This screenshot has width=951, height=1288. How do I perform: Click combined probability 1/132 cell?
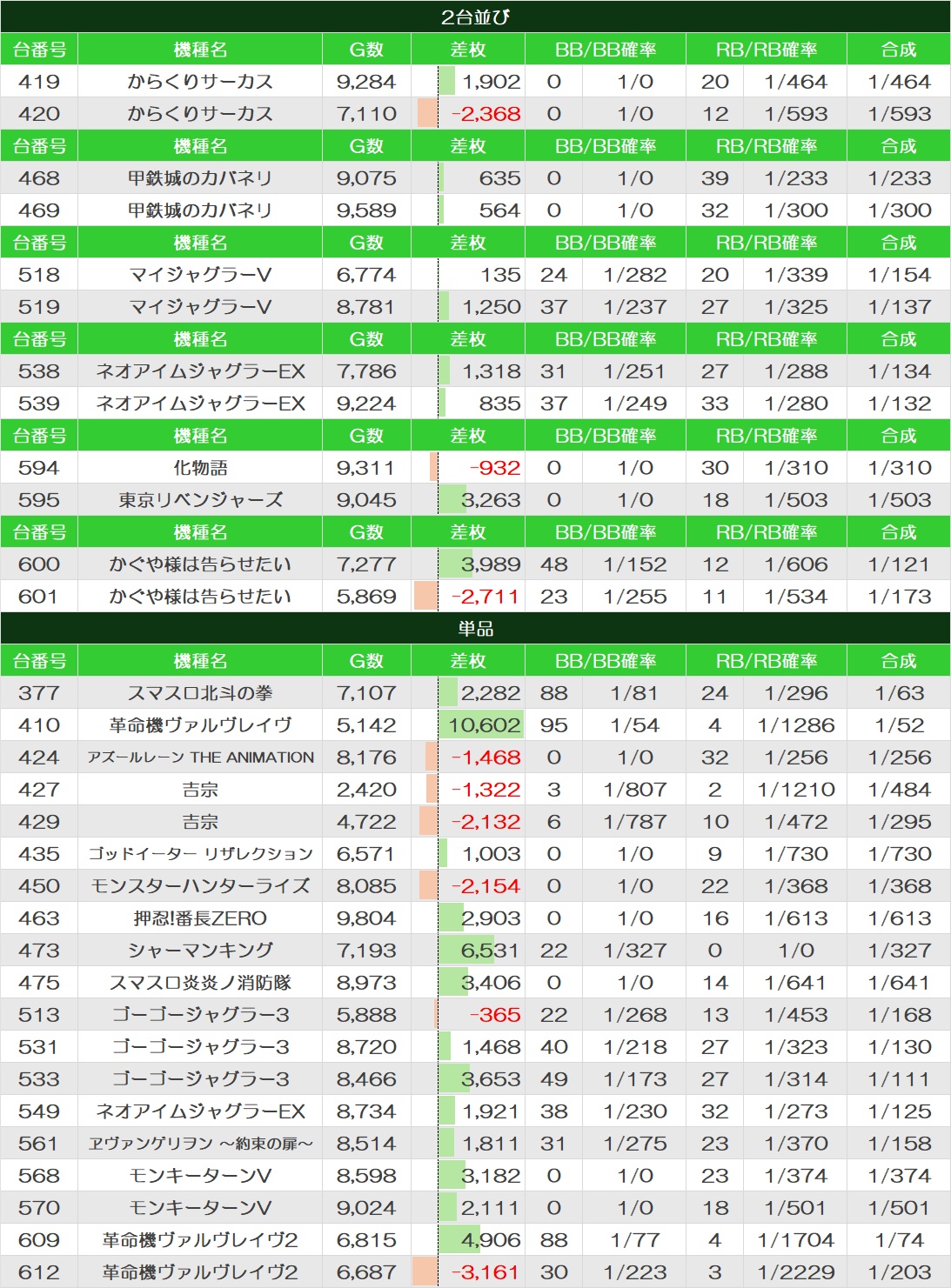[899, 404]
